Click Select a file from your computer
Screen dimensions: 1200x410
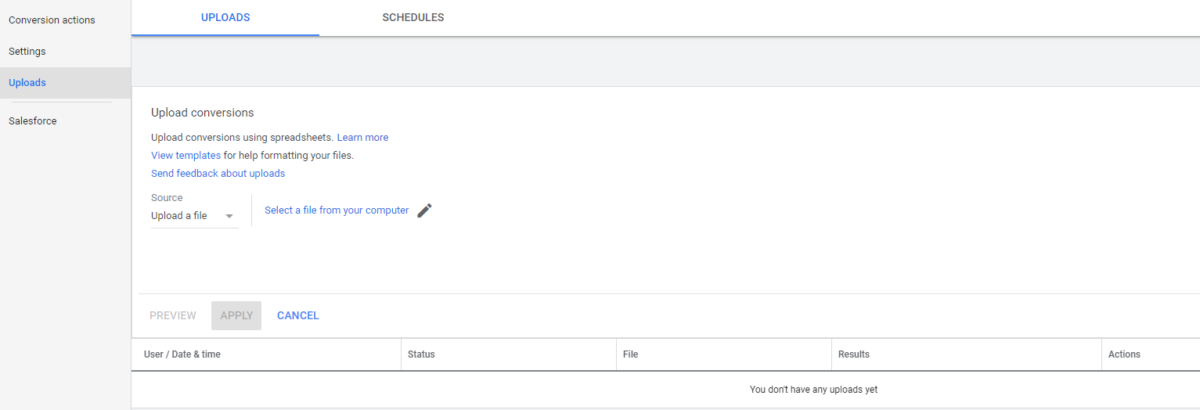tap(336, 210)
